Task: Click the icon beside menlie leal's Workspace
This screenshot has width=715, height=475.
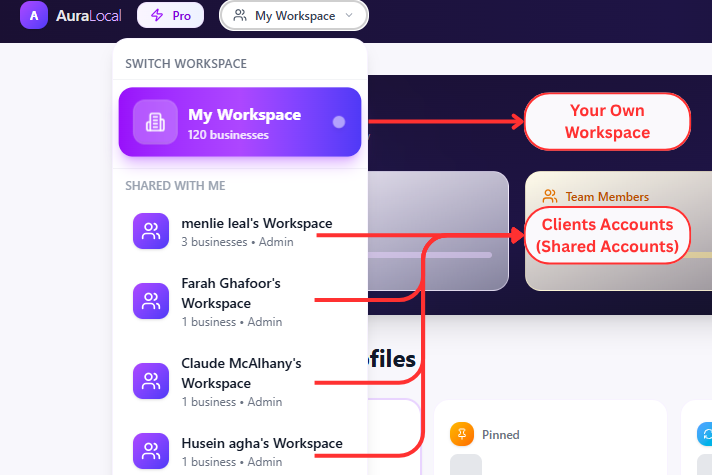Action: coord(151,231)
